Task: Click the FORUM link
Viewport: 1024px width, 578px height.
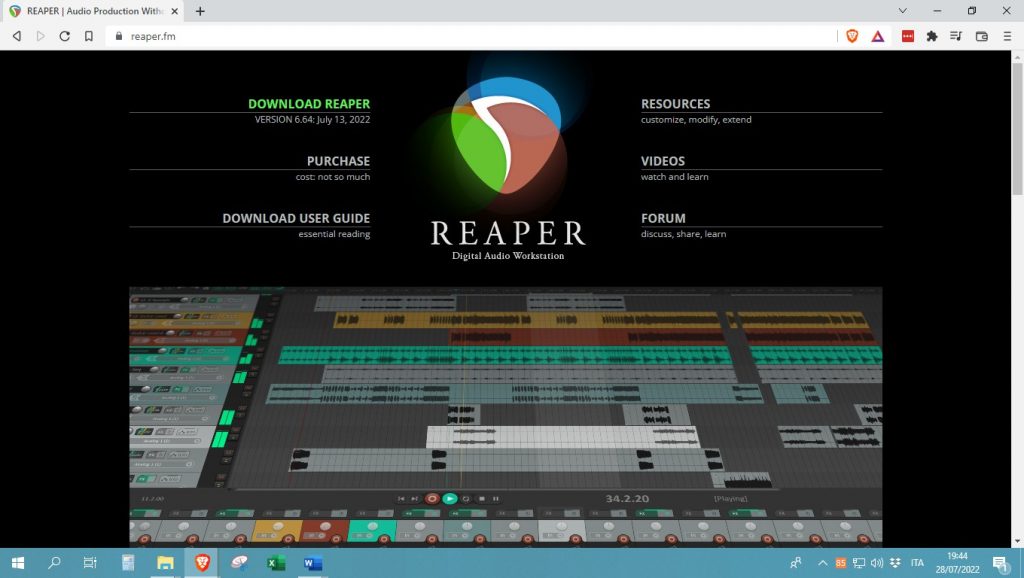Action: pyautogui.click(x=662, y=218)
